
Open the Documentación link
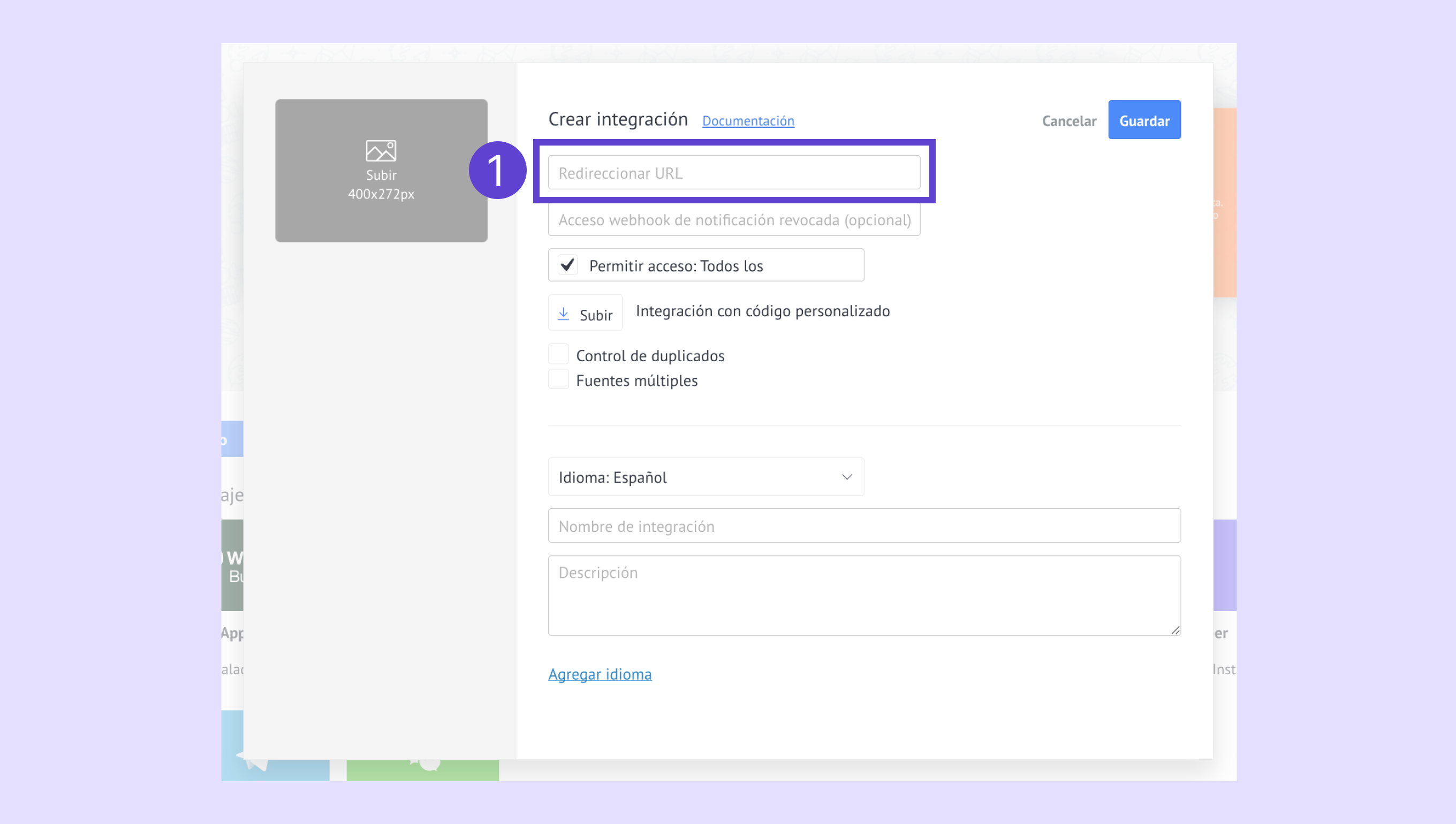[x=748, y=121]
